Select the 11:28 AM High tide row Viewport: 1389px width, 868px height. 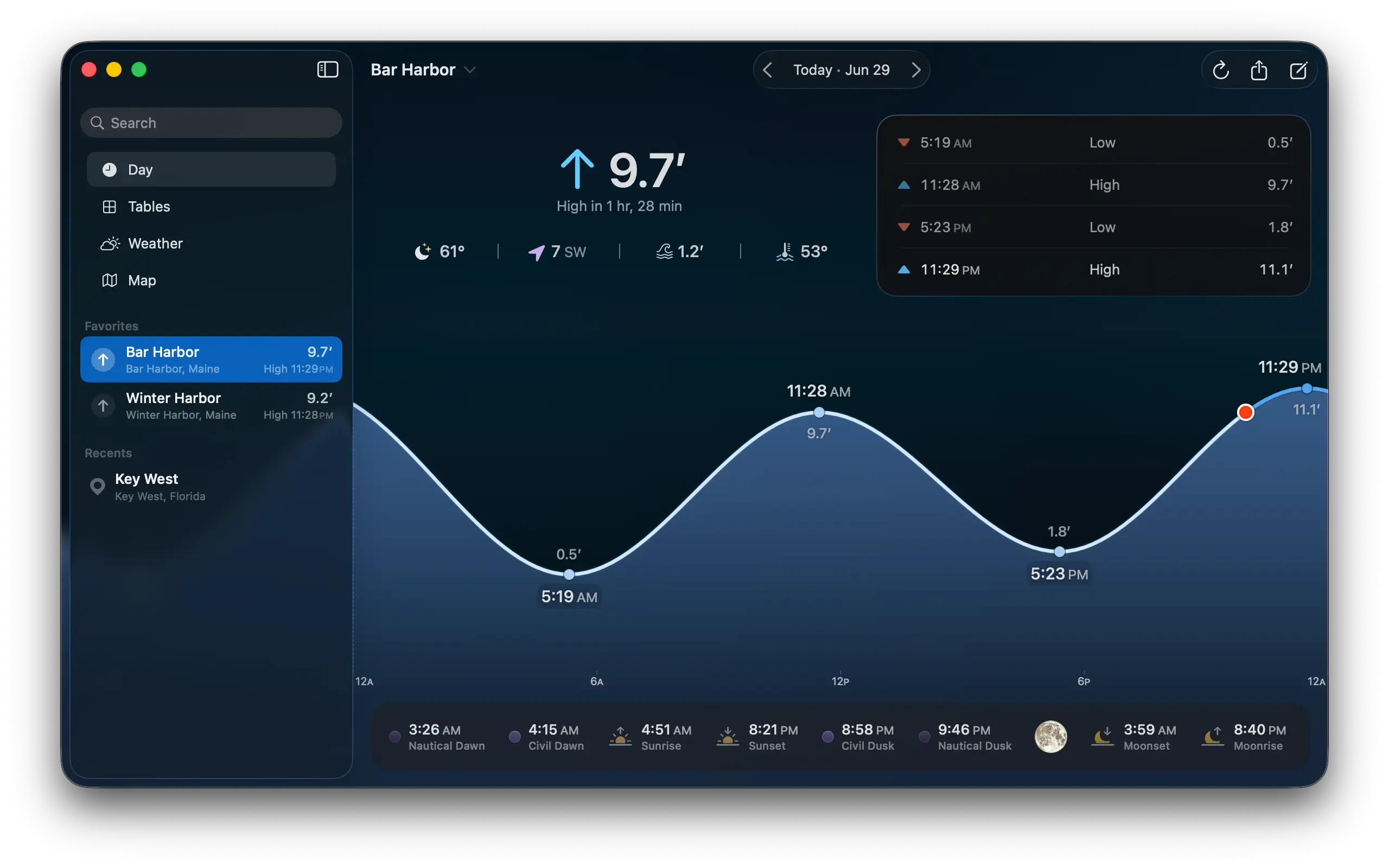pos(1094,185)
